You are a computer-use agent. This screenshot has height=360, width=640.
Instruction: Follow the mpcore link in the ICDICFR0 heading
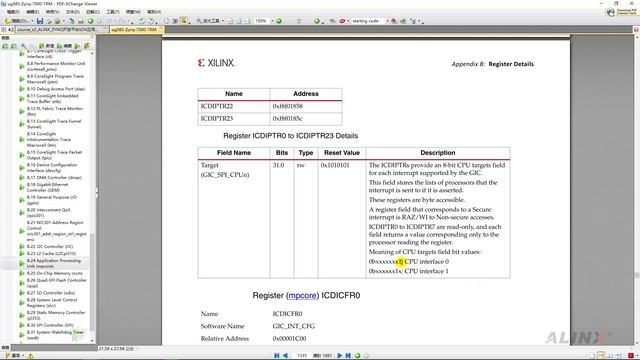pos(302,296)
